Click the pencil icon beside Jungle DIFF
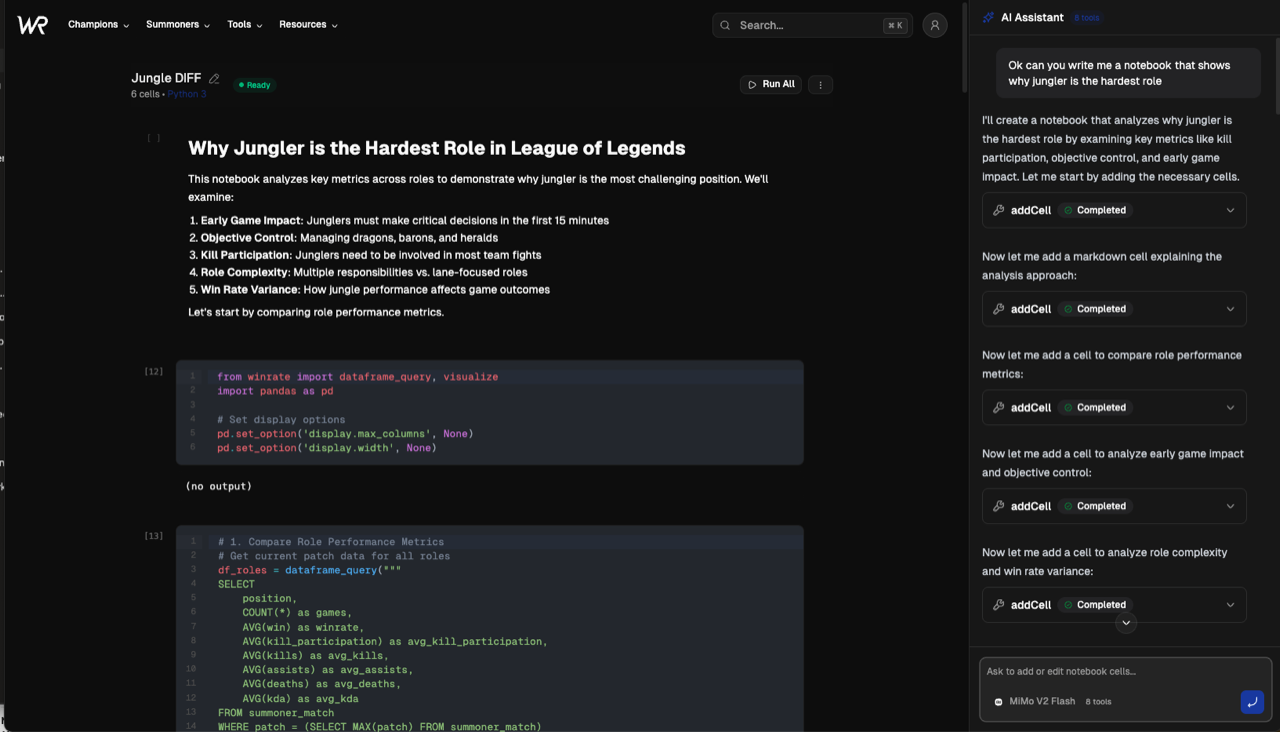 point(214,79)
